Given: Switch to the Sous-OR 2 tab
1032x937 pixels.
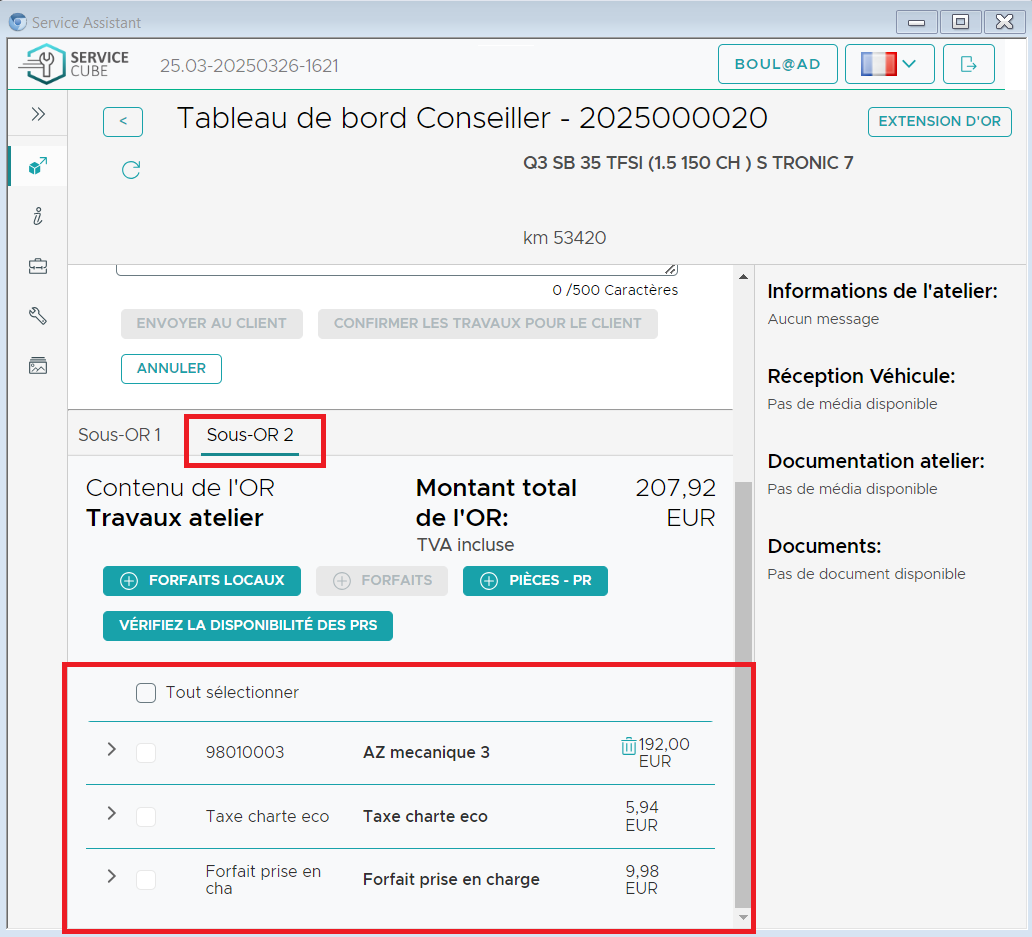Looking at the screenshot, I should click(x=250, y=435).
